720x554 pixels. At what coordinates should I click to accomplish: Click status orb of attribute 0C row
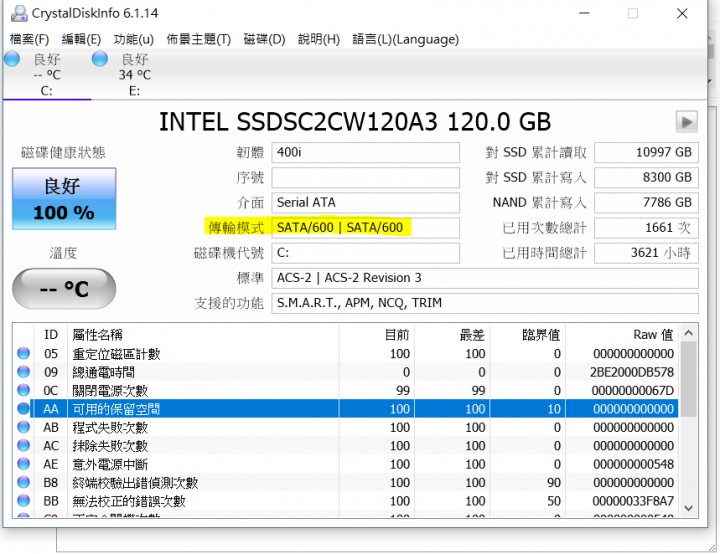click(x=23, y=390)
